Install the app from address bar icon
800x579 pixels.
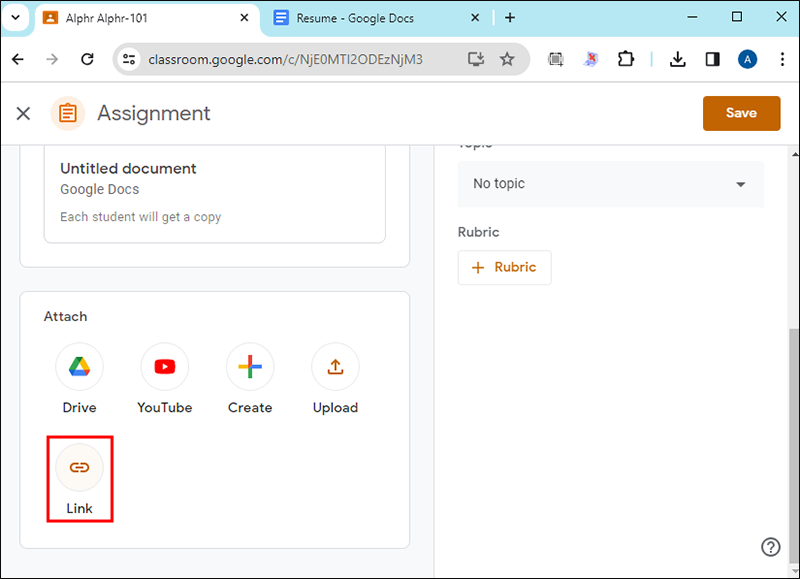[476, 59]
